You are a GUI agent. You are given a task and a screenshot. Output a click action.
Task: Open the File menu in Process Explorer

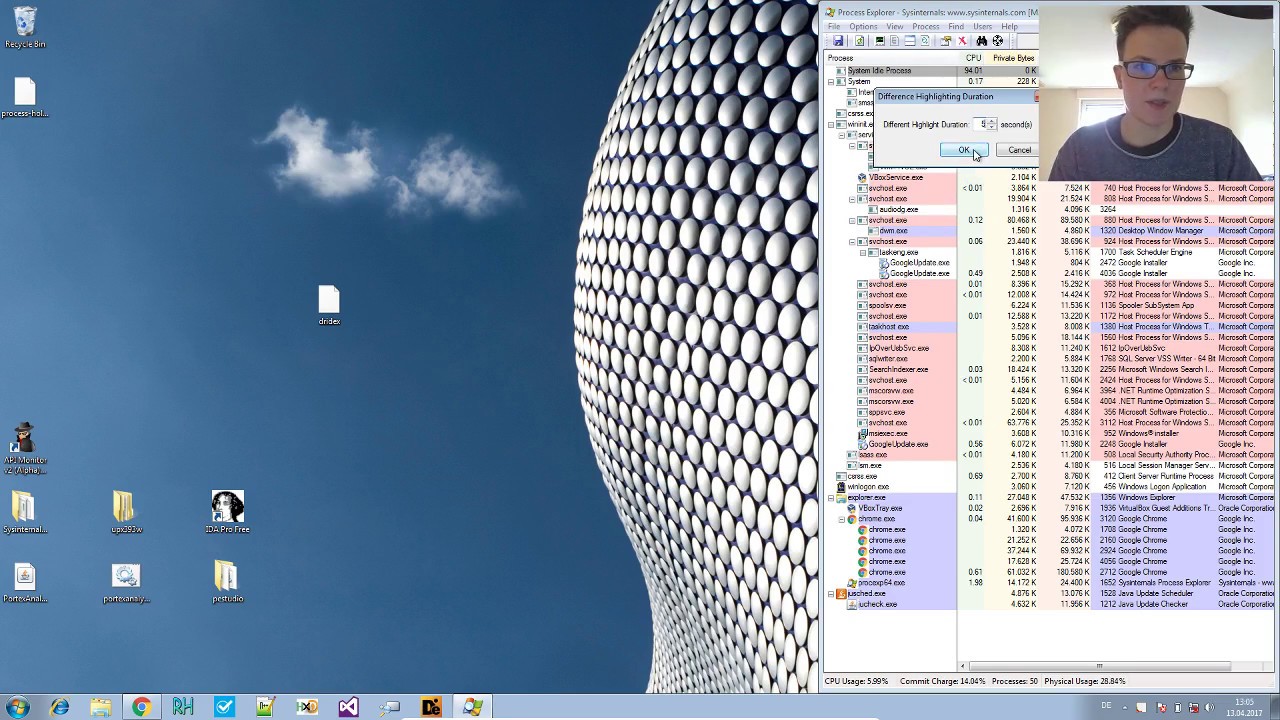[x=834, y=27]
